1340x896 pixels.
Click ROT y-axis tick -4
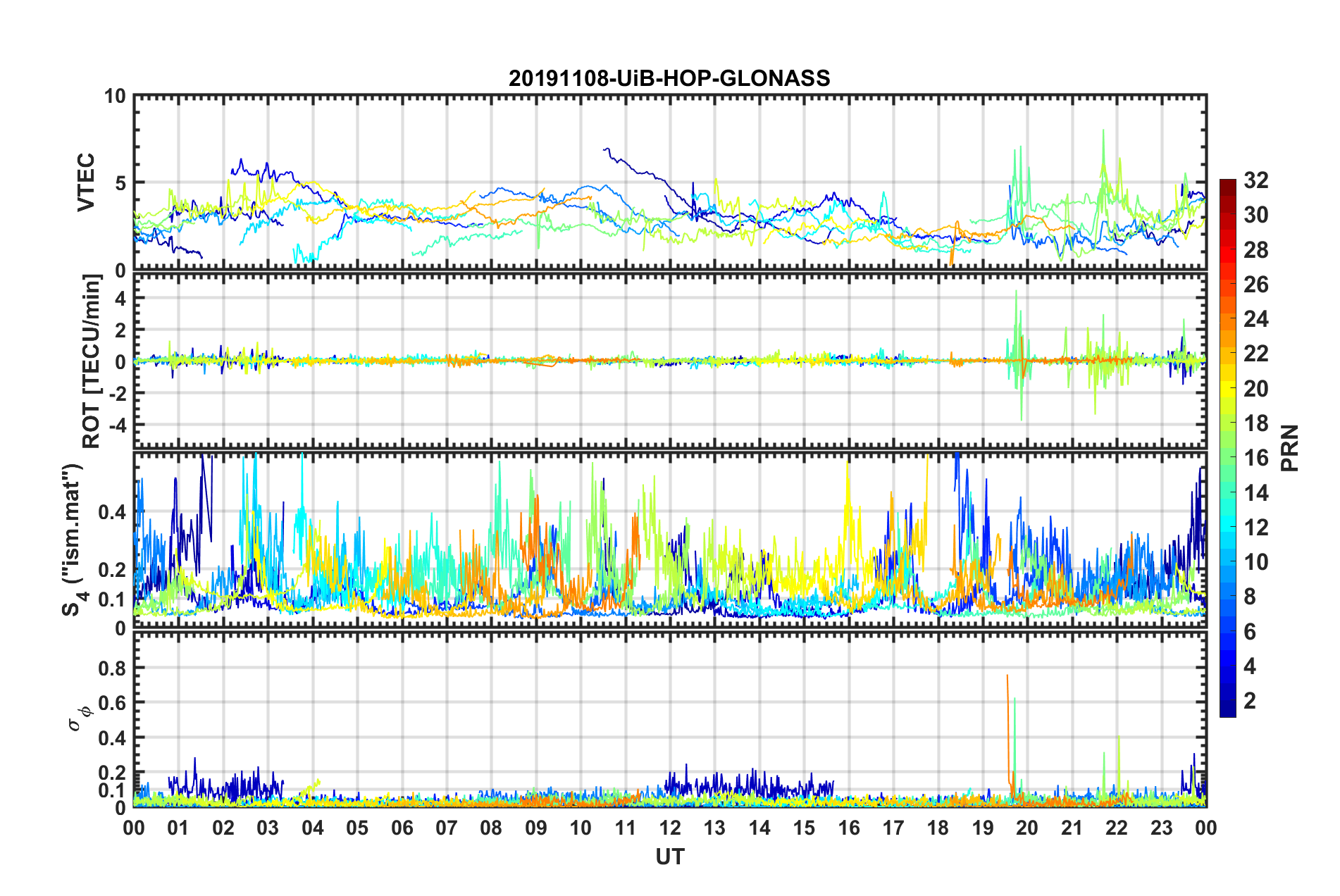point(117,425)
